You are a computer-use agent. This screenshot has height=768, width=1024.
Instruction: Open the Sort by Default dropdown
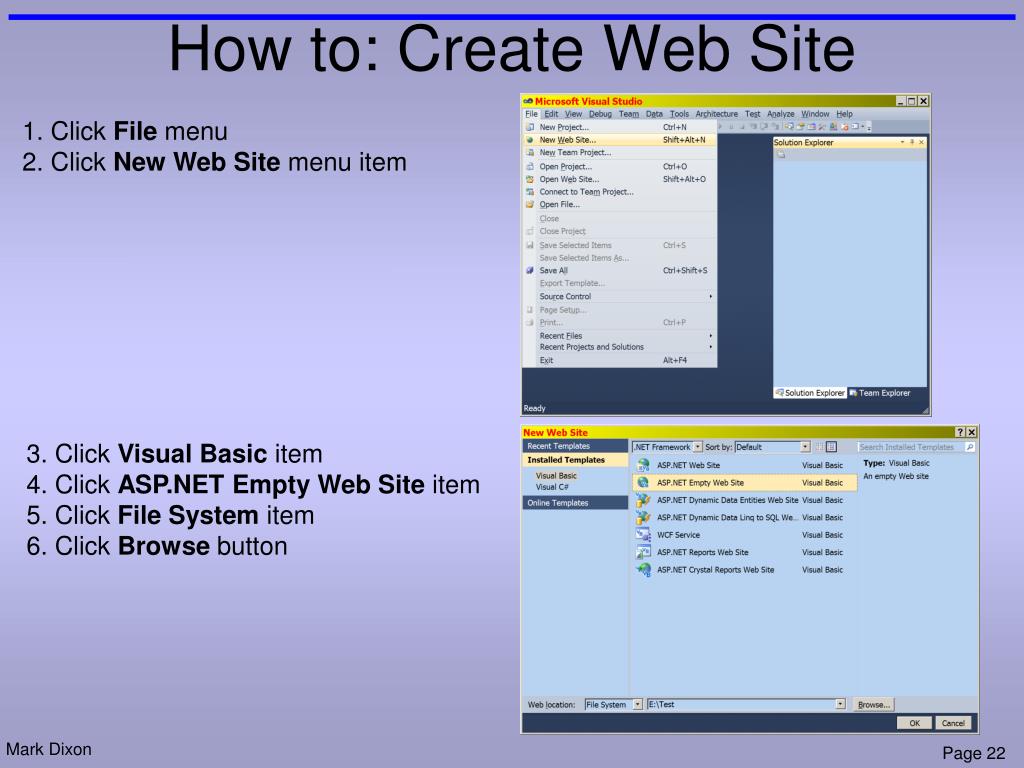pyautogui.click(x=805, y=447)
